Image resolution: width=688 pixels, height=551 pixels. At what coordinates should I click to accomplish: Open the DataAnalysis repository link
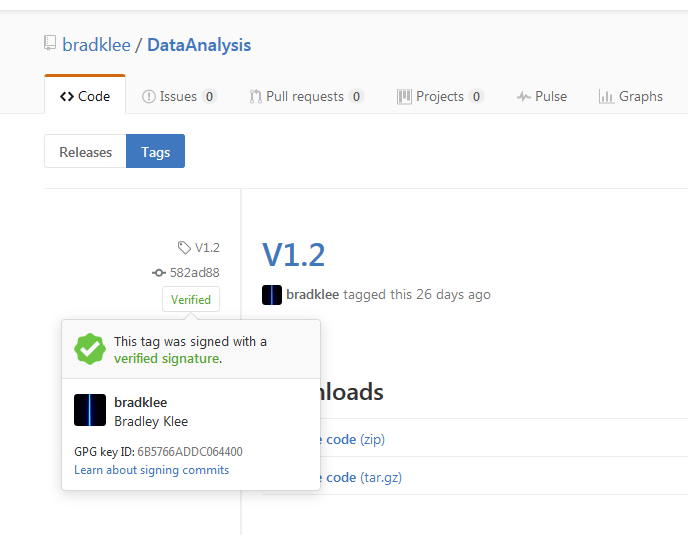(x=199, y=45)
